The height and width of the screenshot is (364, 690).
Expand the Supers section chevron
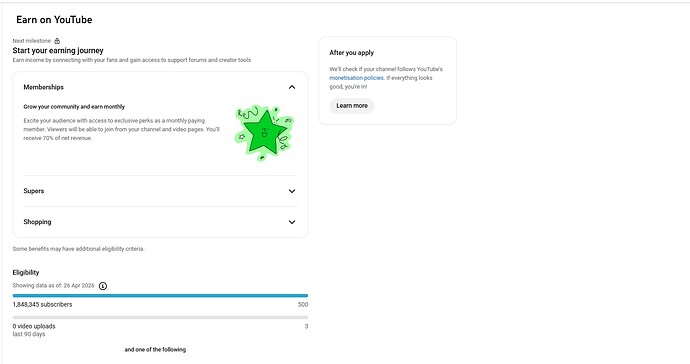pos(292,191)
